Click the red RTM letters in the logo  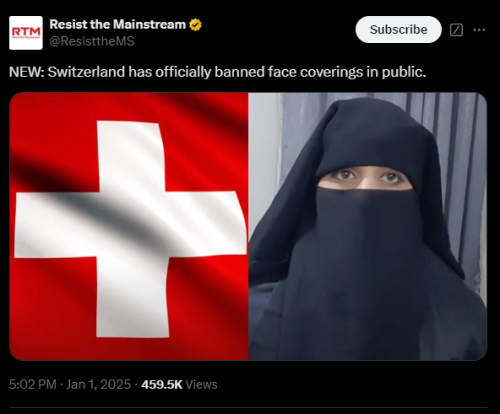click(x=26, y=31)
